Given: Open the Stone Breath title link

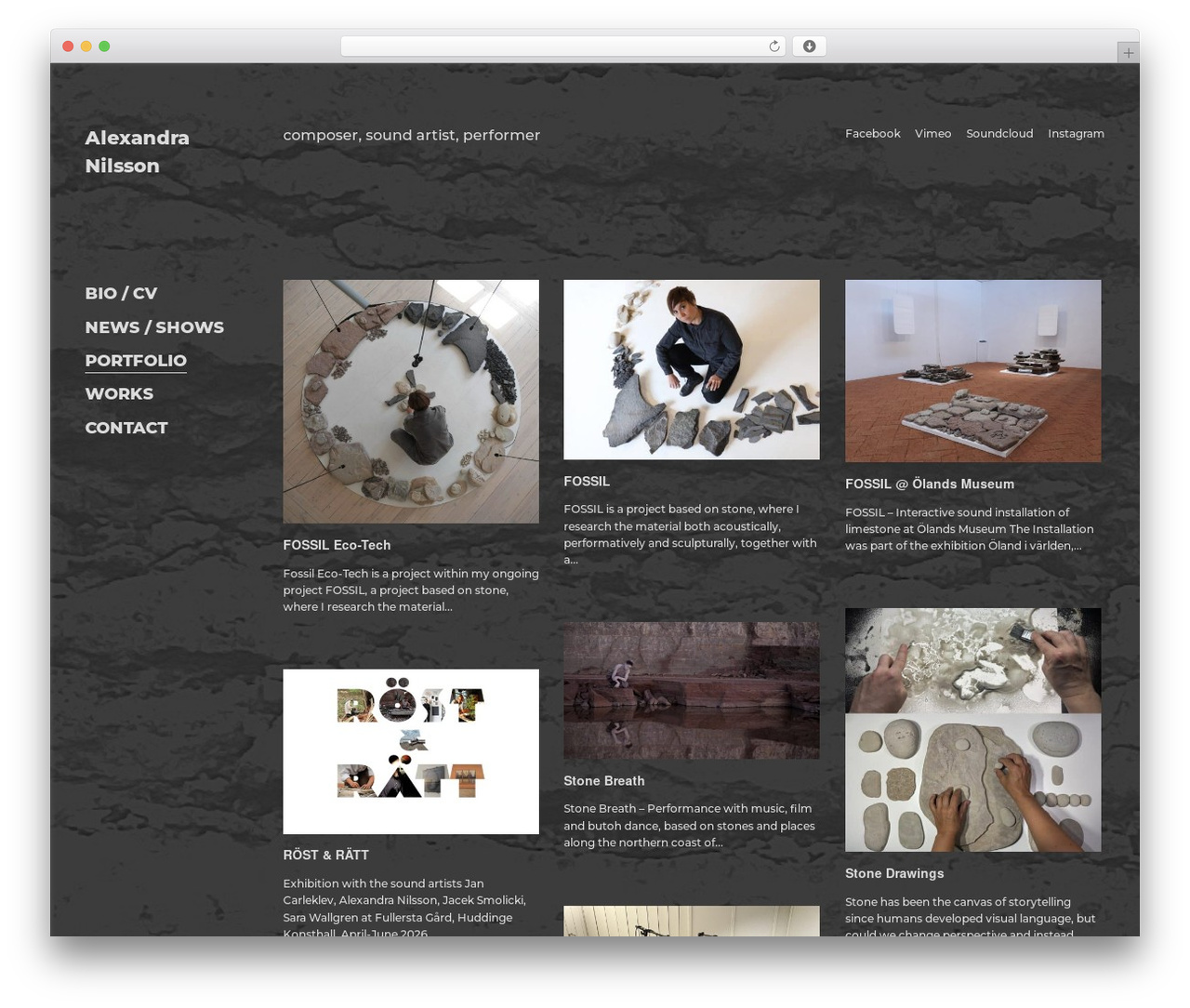Looking at the screenshot, I should point(604,781).
